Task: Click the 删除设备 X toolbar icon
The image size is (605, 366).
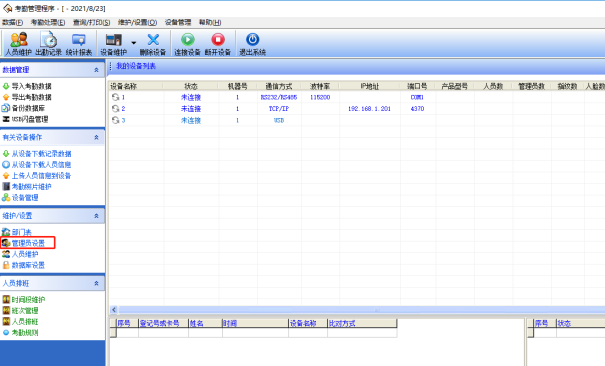Action: [x=153, y=44]
